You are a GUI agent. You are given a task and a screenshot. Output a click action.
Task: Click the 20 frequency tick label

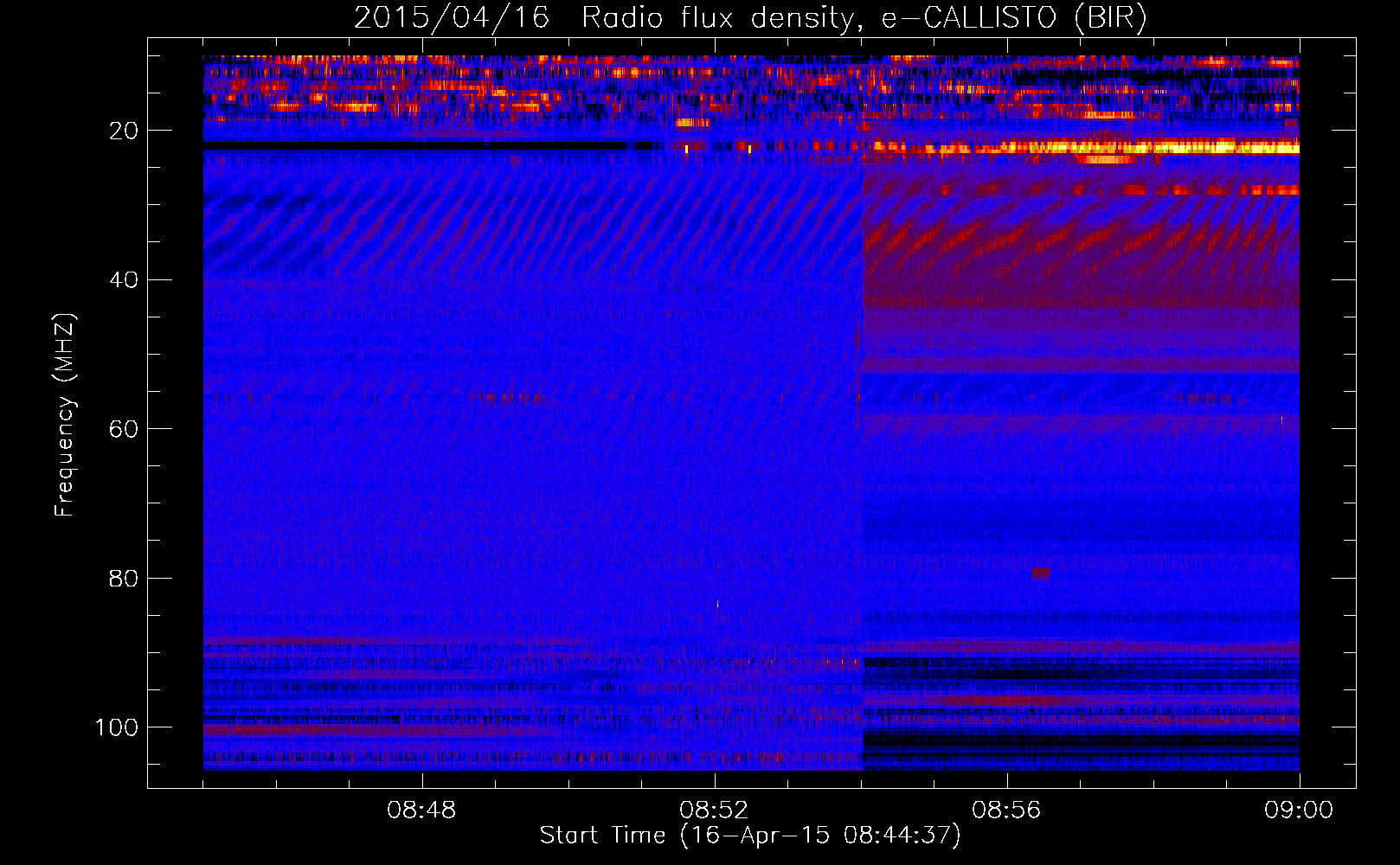124,131
